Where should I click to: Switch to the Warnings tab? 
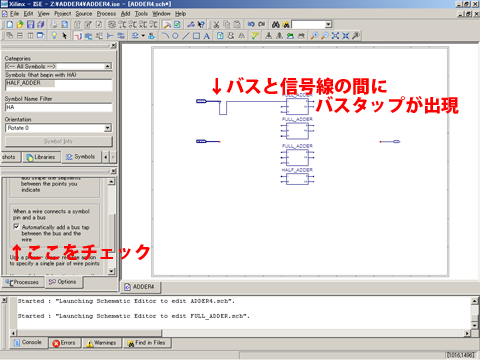pyautogui.click(x=101, y=343)
